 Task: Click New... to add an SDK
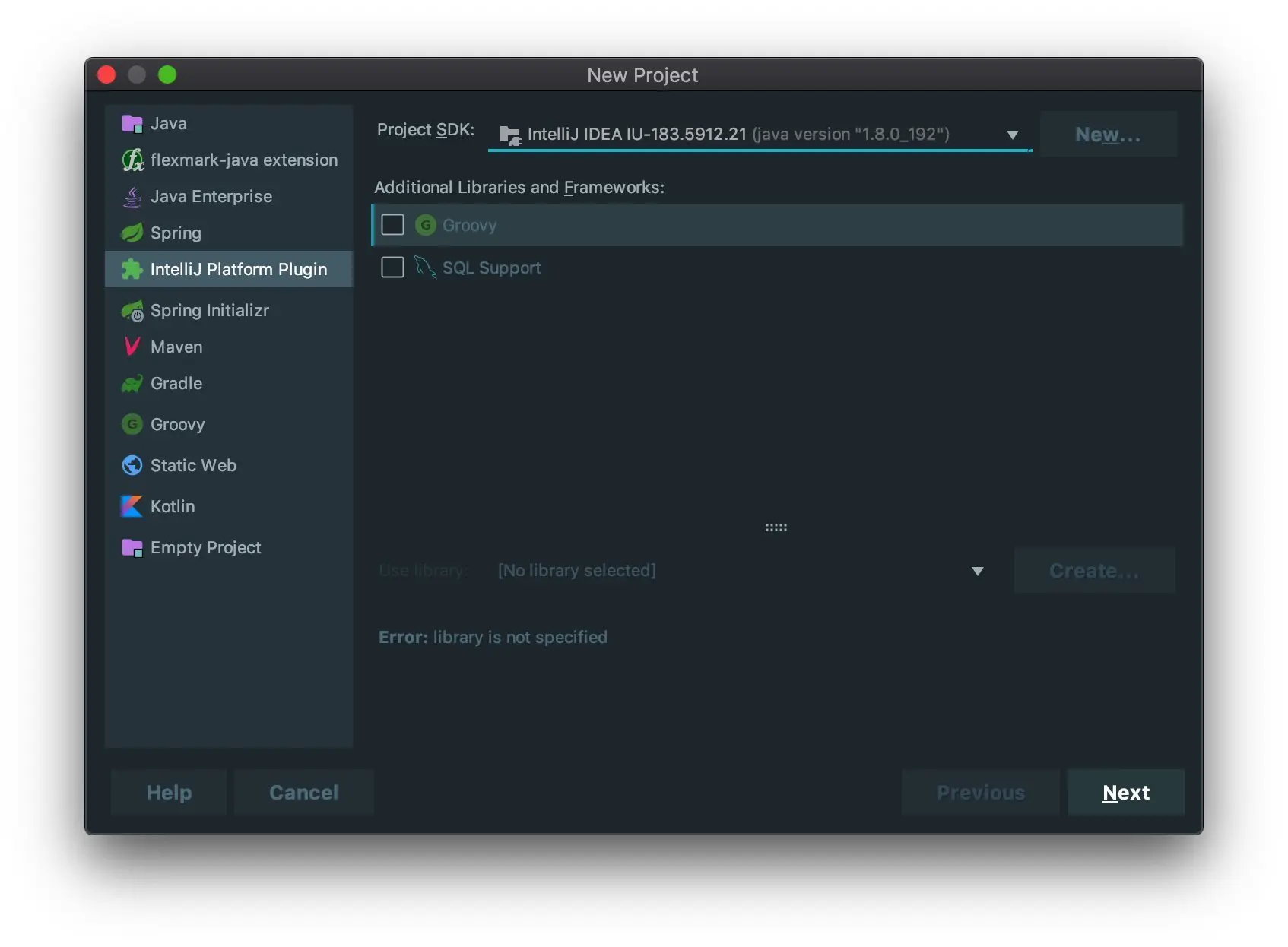1108,135
